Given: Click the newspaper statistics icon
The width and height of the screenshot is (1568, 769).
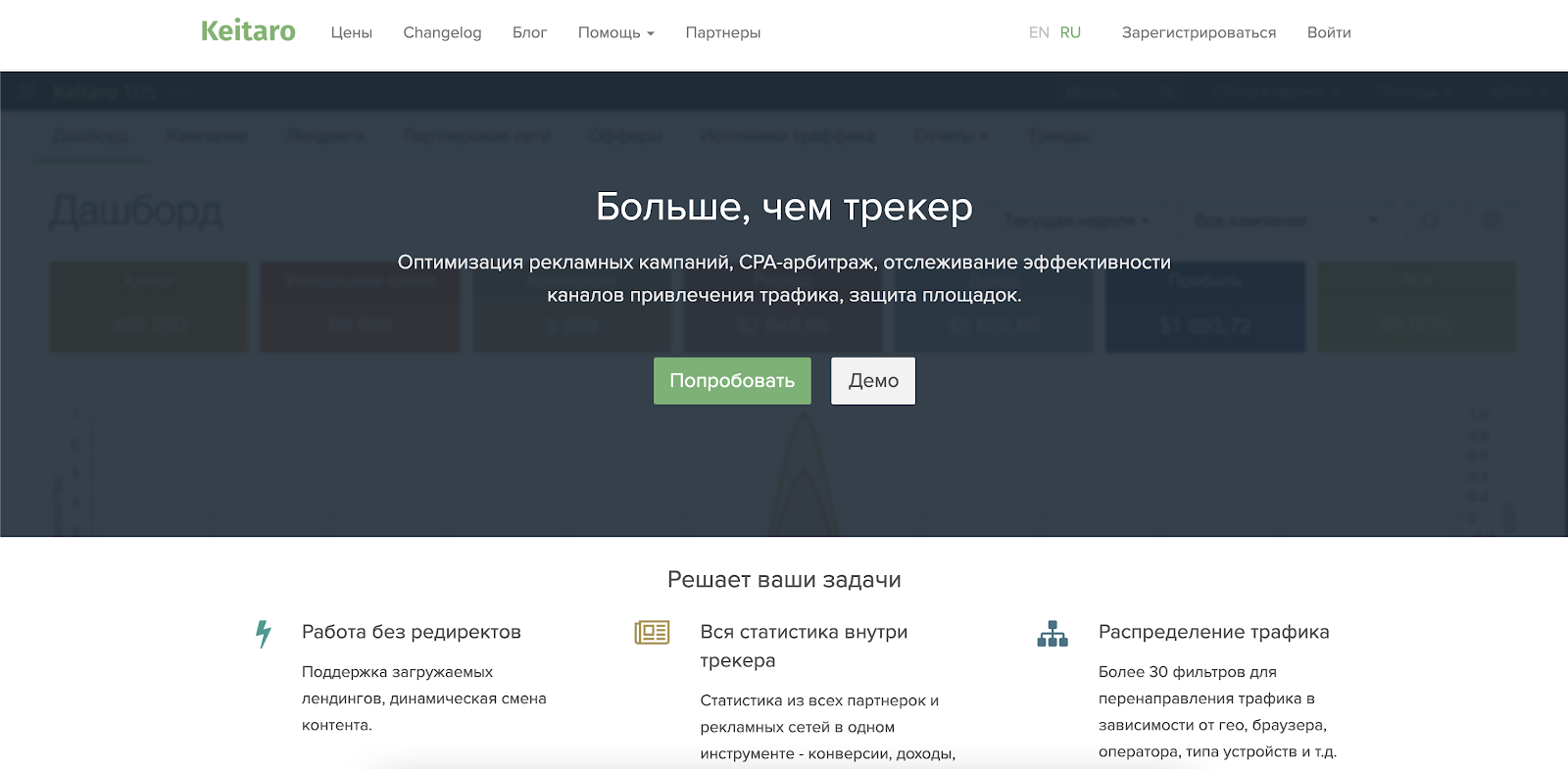Looking at the screenshot, I should tap(652, 633).
